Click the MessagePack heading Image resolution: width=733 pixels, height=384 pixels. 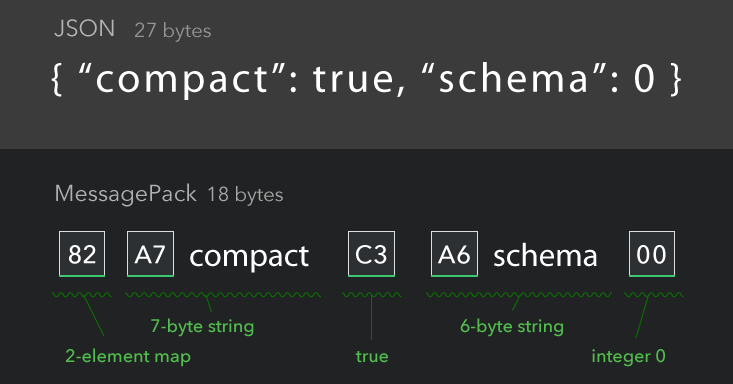pos(126,194)
